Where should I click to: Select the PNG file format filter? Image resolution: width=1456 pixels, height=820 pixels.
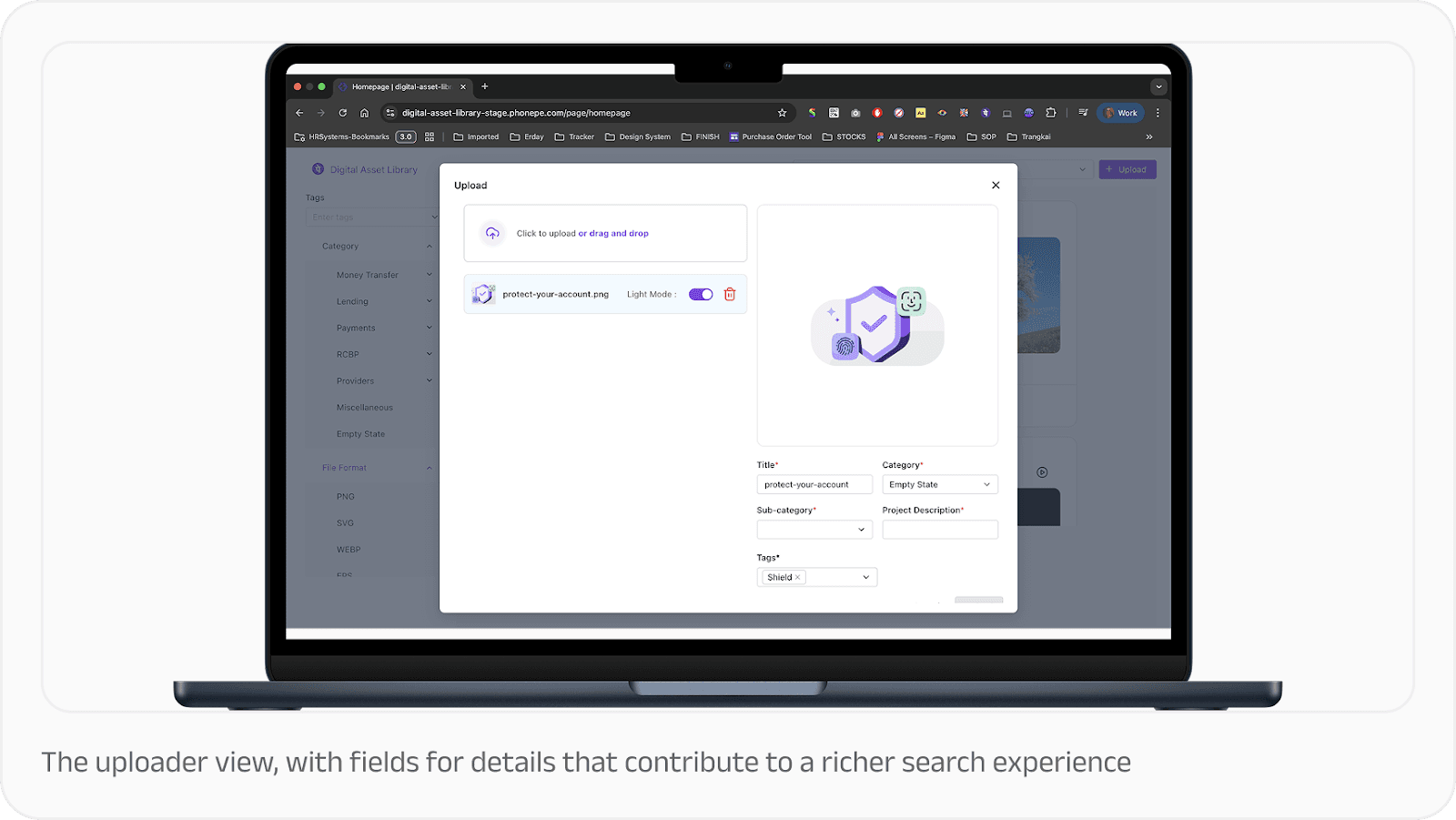coord(346,497)
